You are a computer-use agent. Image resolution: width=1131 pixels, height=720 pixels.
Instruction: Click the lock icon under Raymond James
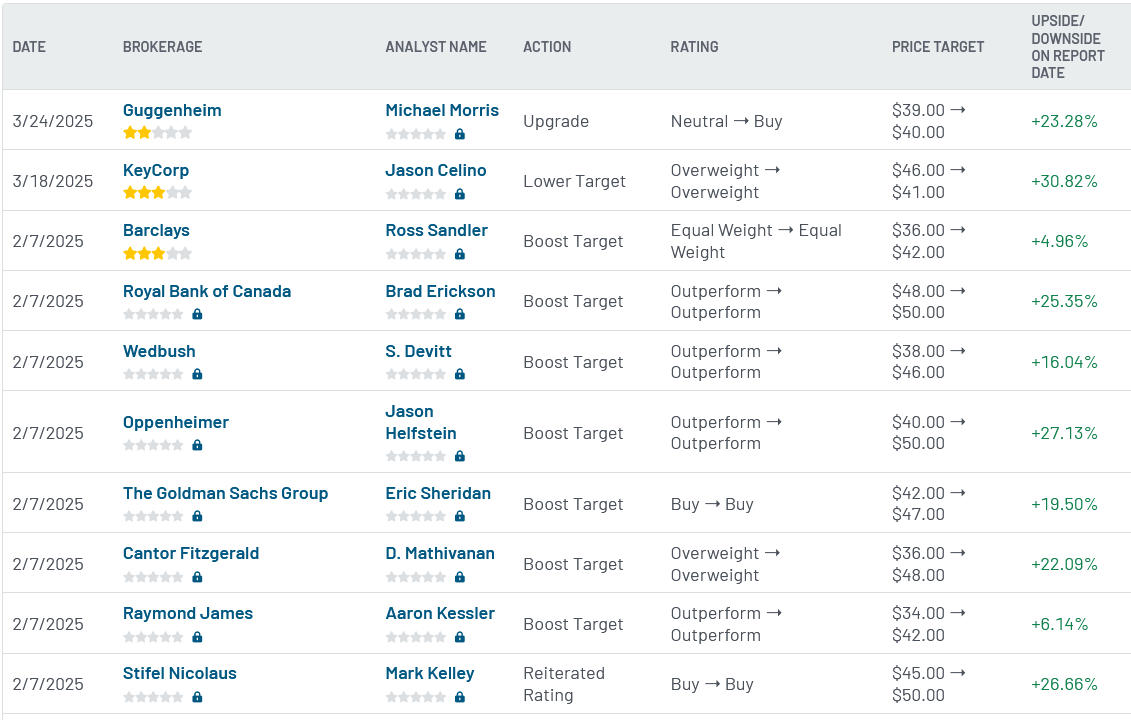pos(197,637)
